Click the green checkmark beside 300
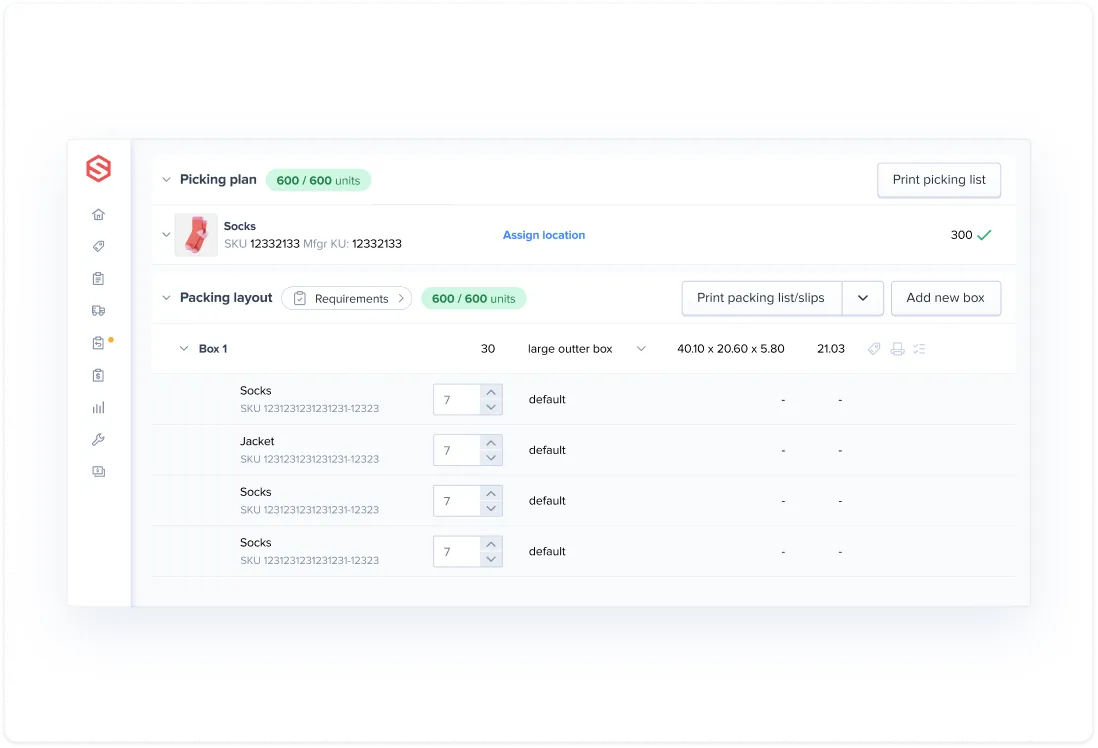The height and width of the screenshot is (748, 1098). (985, 235)
